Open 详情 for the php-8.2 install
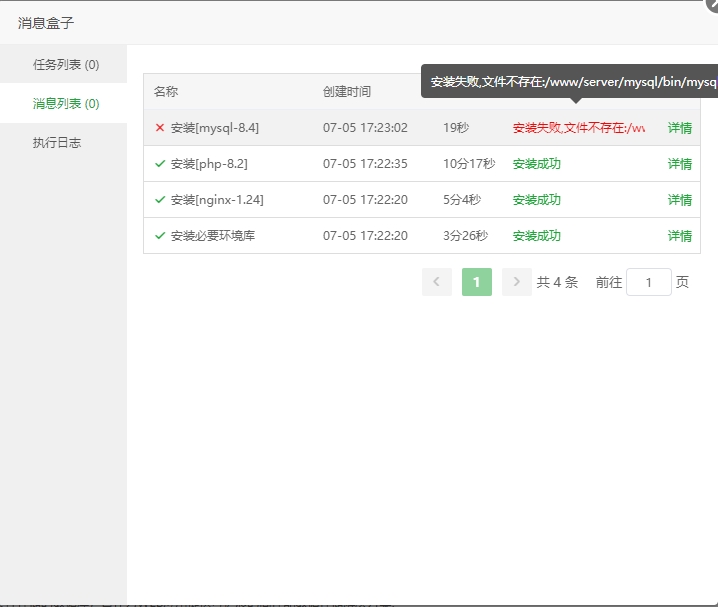This screenshot has width=718, height=607. pyautogui.click(x=680, y=164)
